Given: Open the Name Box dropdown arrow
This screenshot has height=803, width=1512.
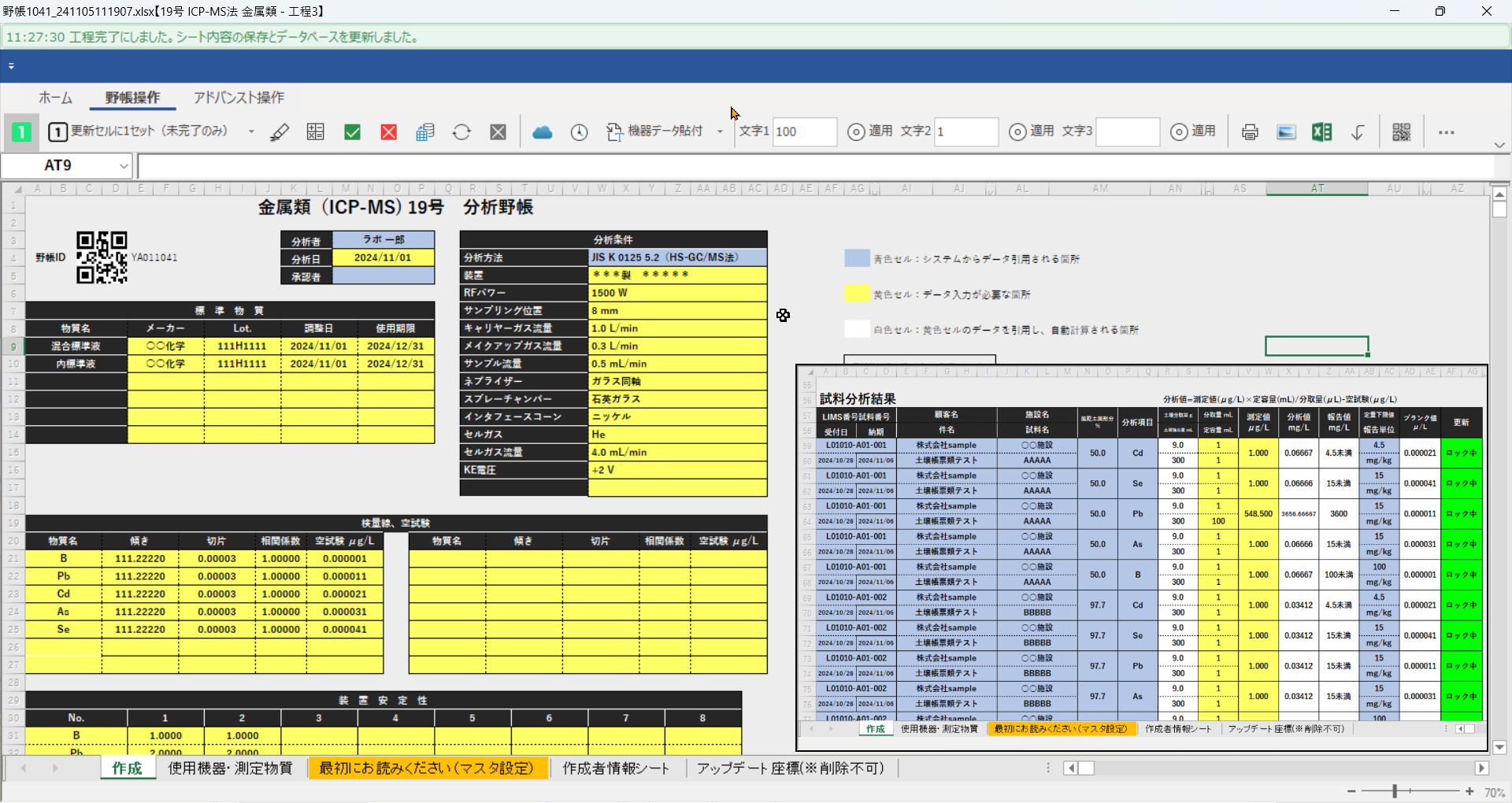Looking at the screenshot, I should (124, 165).
